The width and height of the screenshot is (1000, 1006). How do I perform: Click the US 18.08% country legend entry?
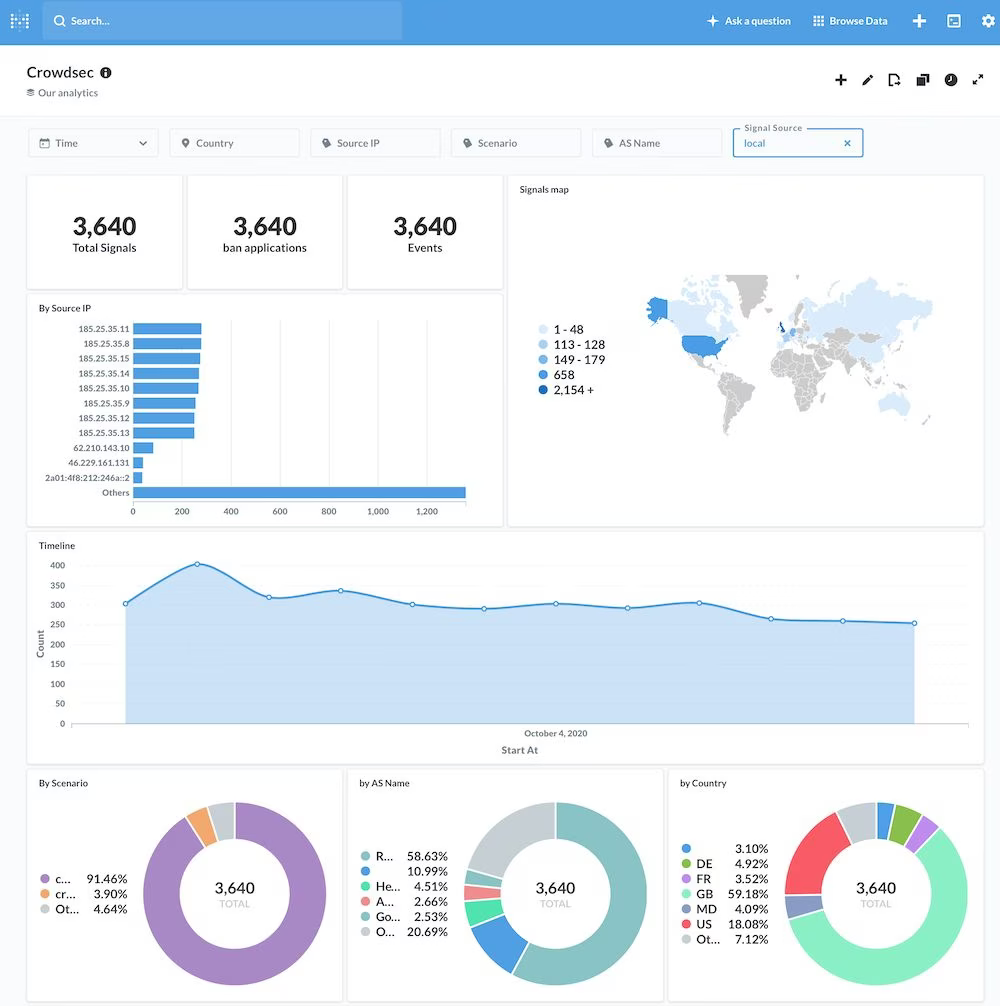725,924
